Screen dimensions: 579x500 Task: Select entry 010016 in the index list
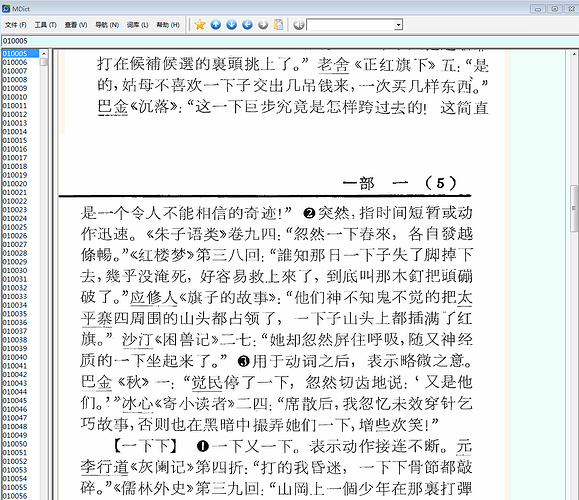[15, 149]
